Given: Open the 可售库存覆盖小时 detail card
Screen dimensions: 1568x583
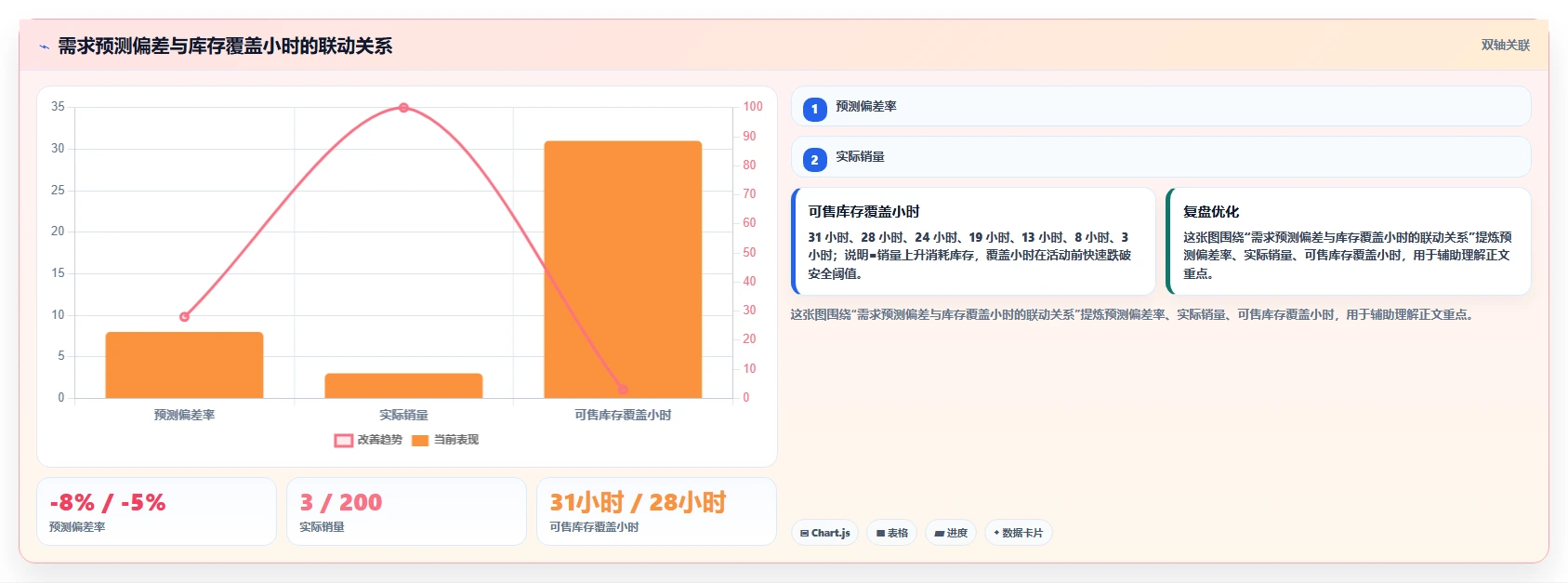Looking at the screenshot, I should click(973, 242).
